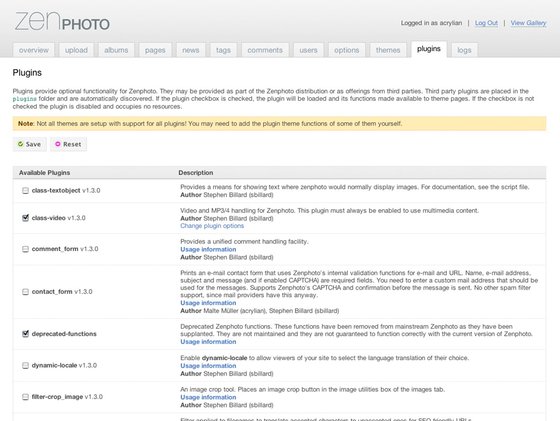
Task: Click the green checkmark Save icon
Action: coord(21,144)
